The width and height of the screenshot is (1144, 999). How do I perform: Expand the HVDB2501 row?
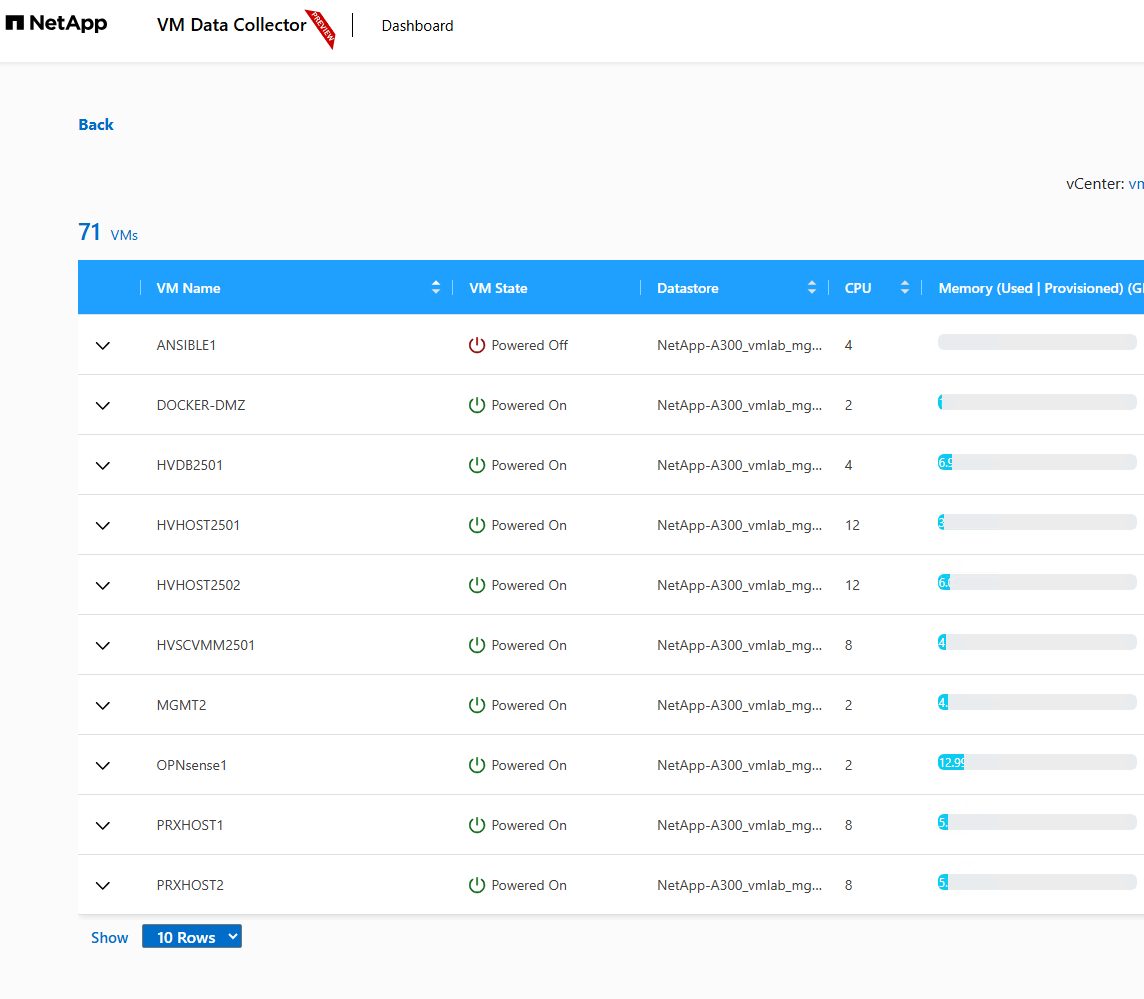coord(103,465)
